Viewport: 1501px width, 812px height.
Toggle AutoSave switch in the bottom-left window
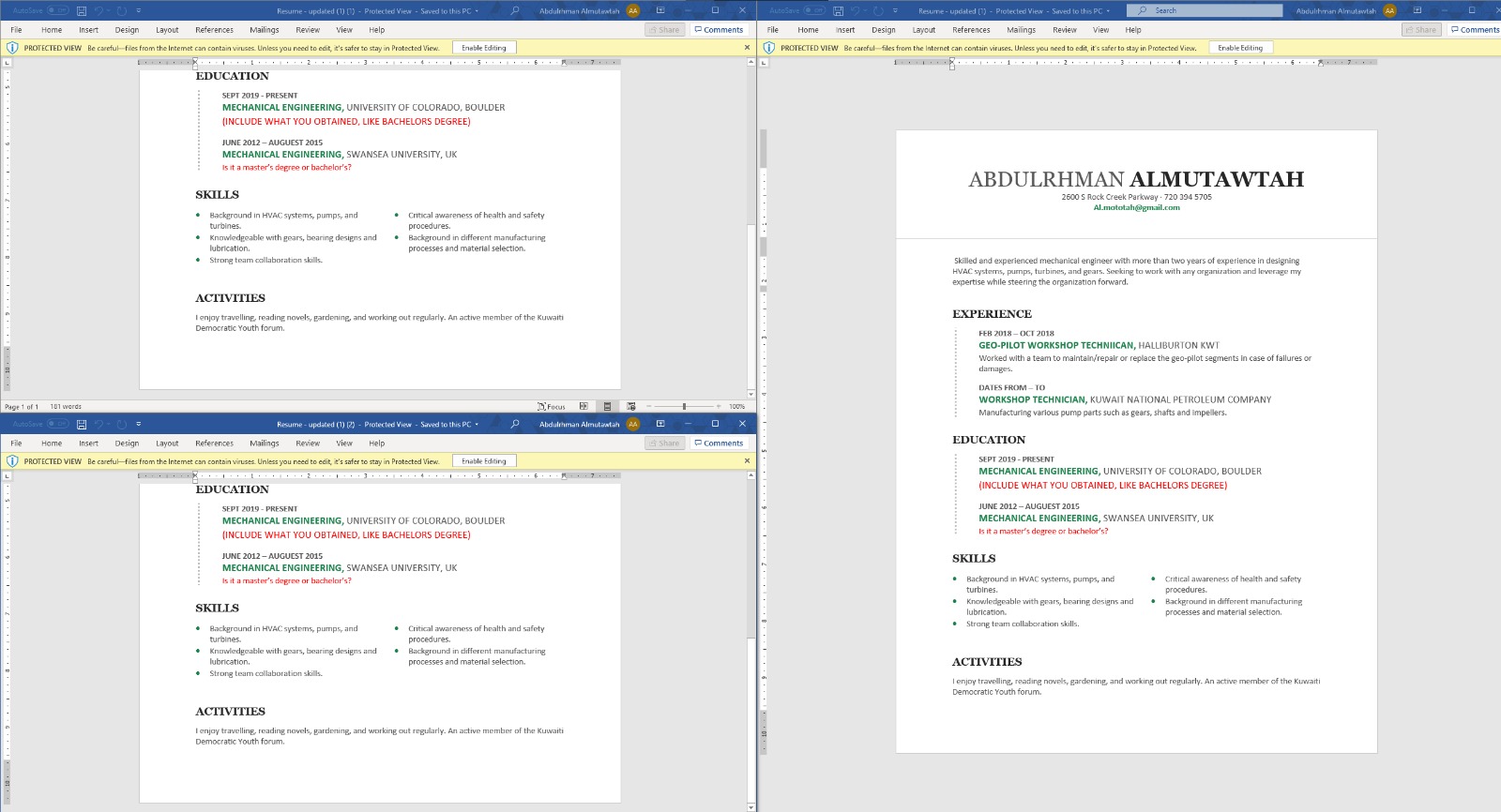[x=57, y=424]
